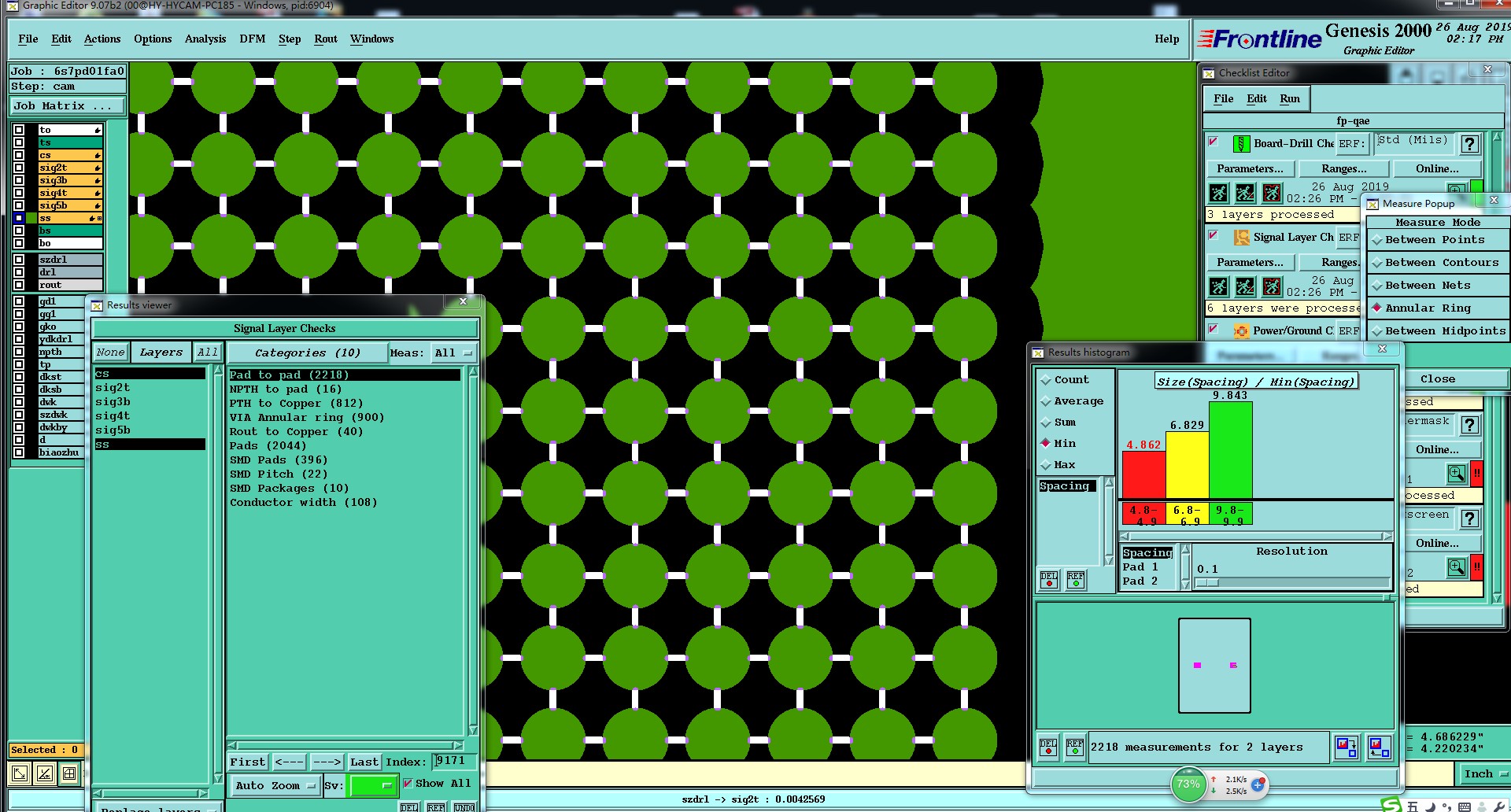This screenshot has width=1511, height=812.
Task: Open help for the soldermask check question mark
Action: click(1469, 426)
